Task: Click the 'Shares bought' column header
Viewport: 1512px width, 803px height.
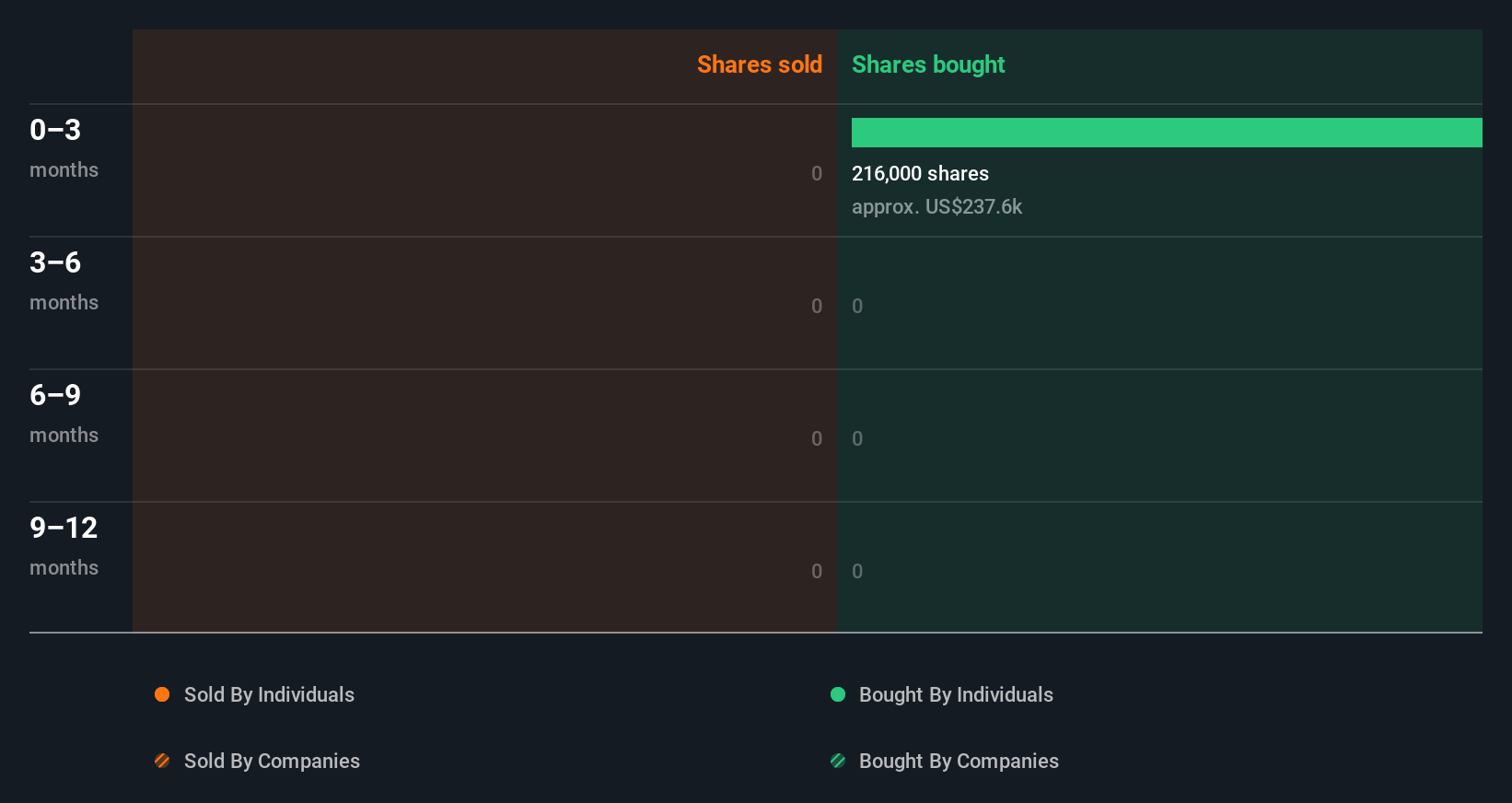Action: click(927, 64)
